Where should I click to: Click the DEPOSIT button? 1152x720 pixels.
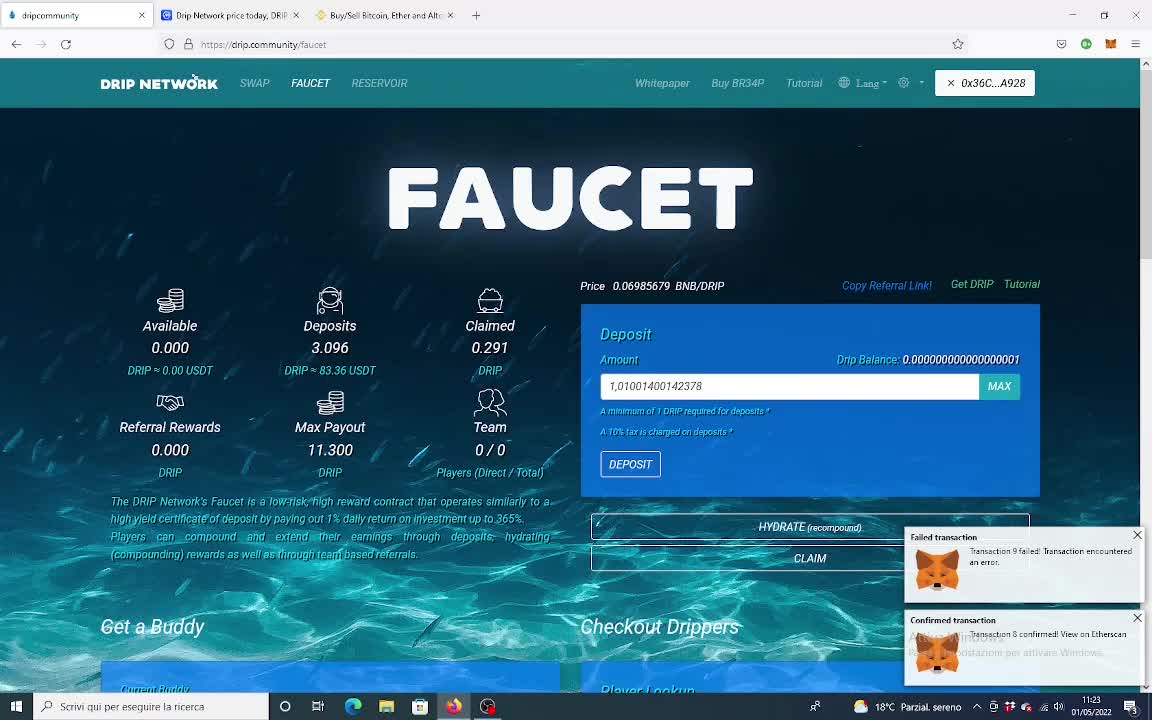click(630, 464)
